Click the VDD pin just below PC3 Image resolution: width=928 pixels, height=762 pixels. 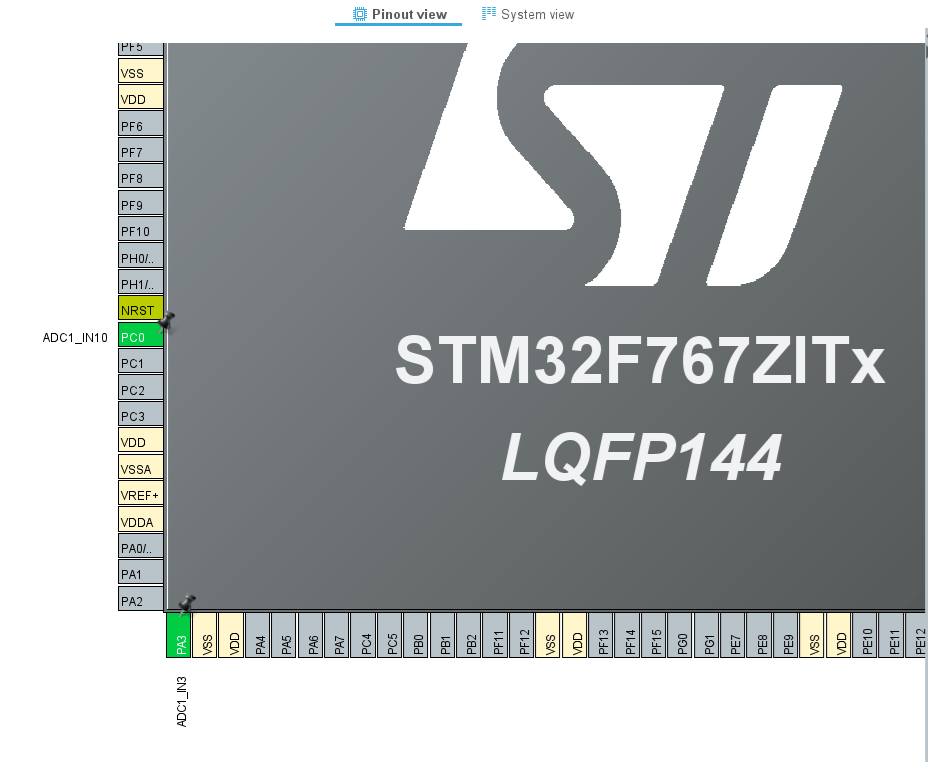[x=141, y=440]
